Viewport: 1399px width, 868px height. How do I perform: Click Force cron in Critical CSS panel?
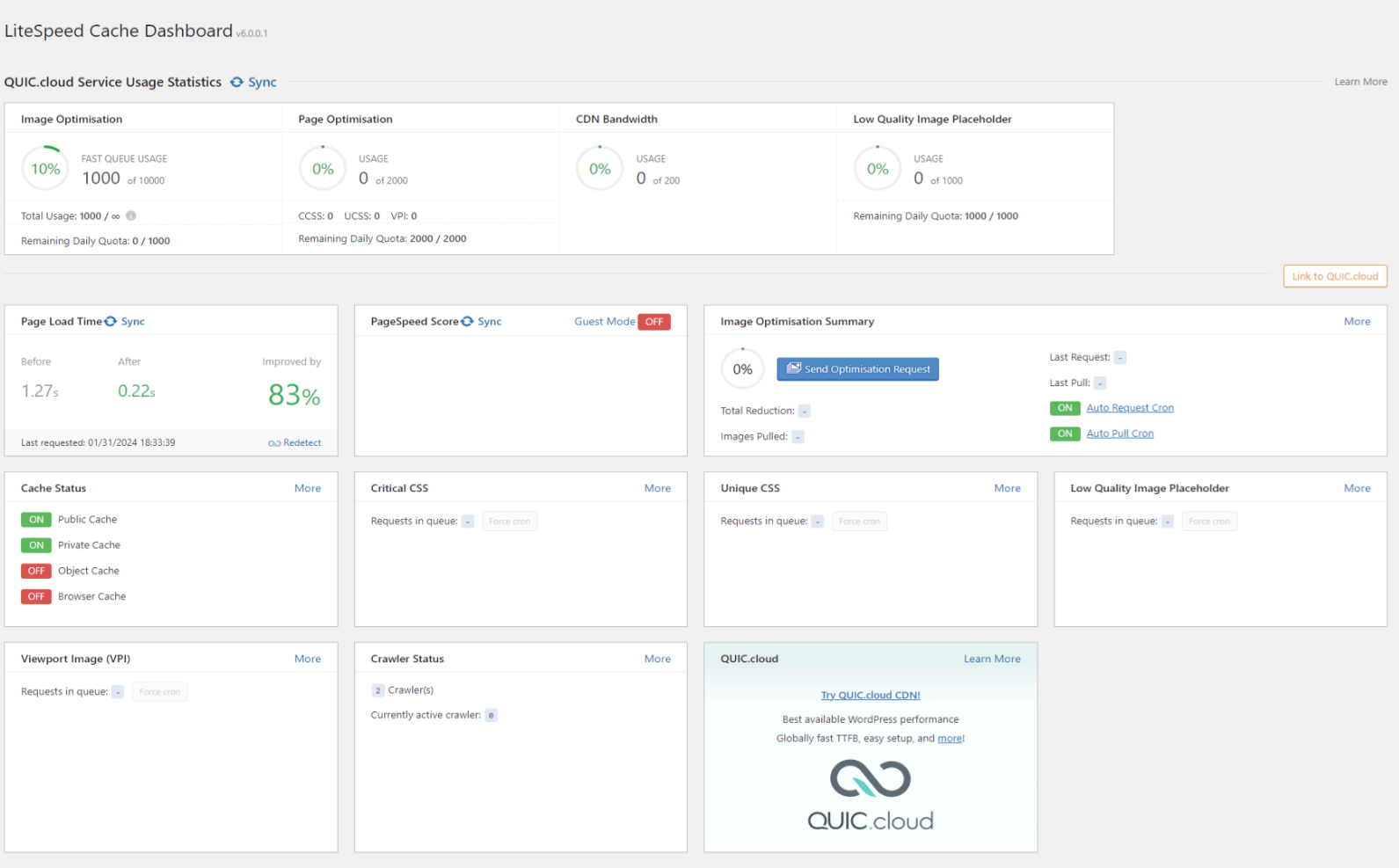click(x=510, y=522)
